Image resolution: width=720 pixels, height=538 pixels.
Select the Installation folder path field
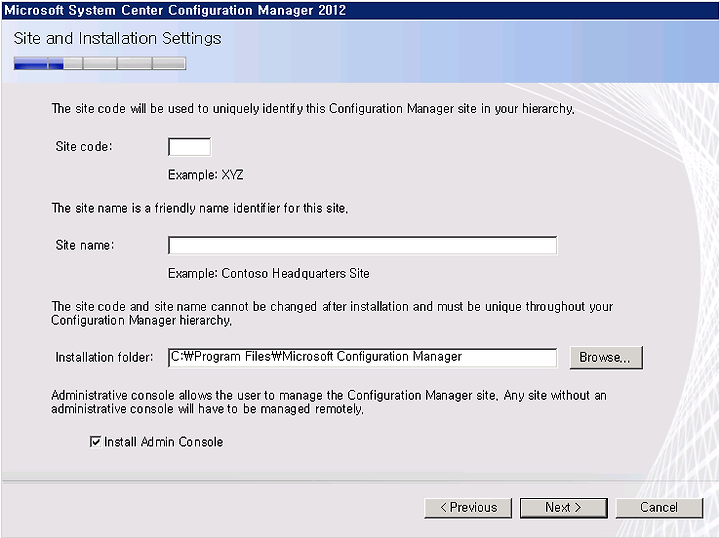click(362, 357)
